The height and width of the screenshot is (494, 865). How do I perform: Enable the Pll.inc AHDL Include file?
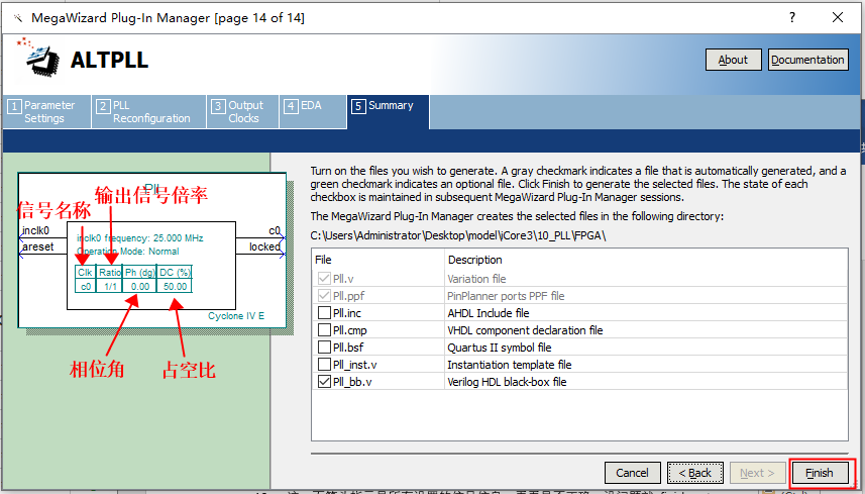click(324, 313)
